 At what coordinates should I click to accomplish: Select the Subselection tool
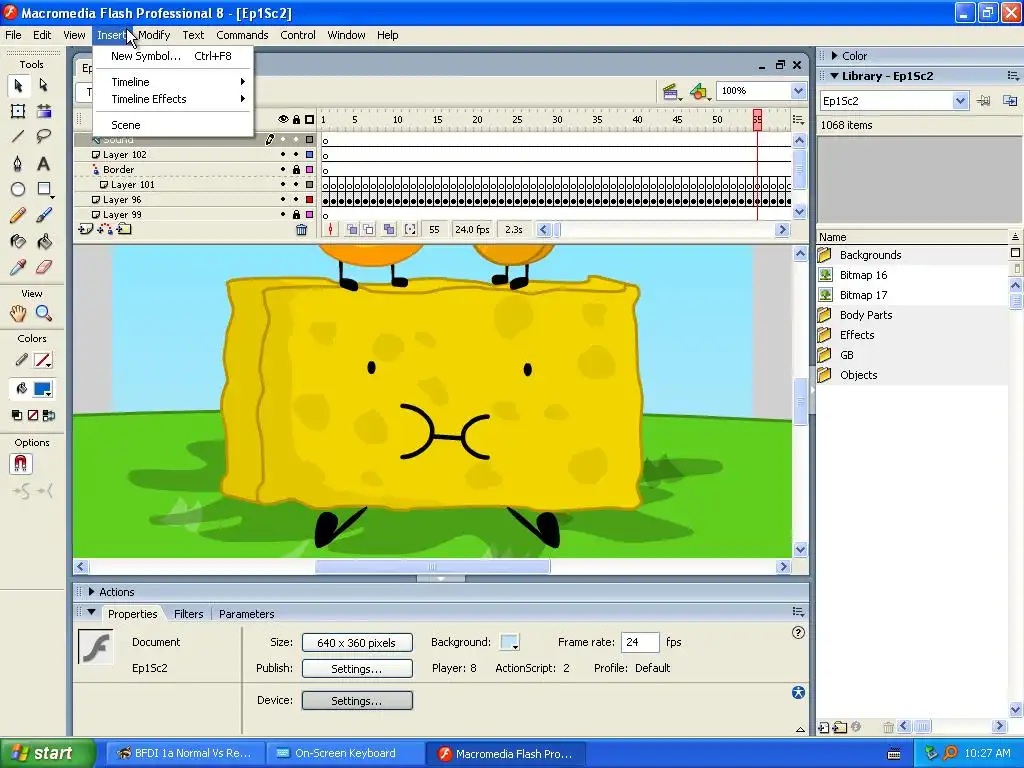coord(44,85)
